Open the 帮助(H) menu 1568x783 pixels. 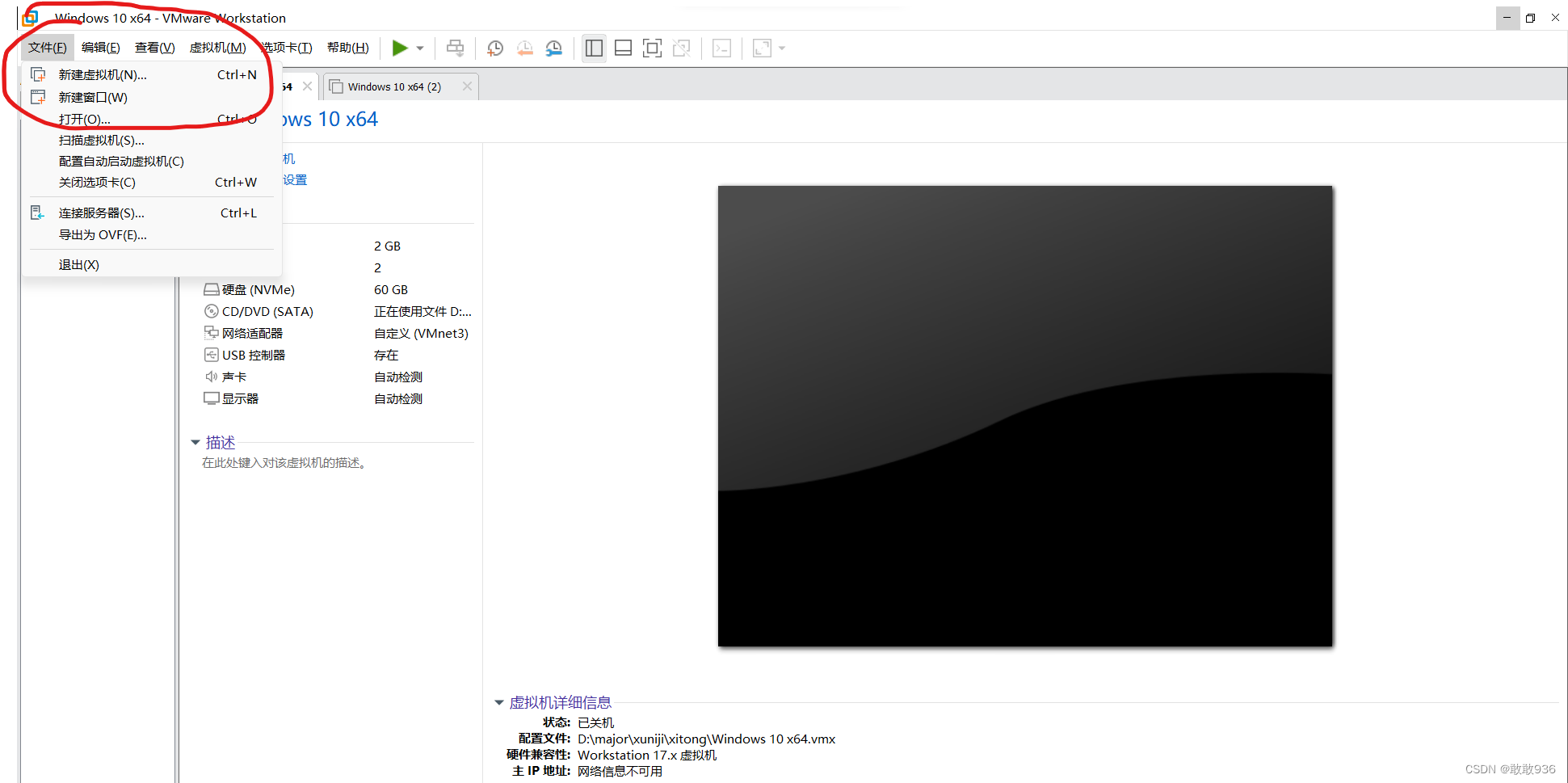[347, 48]
